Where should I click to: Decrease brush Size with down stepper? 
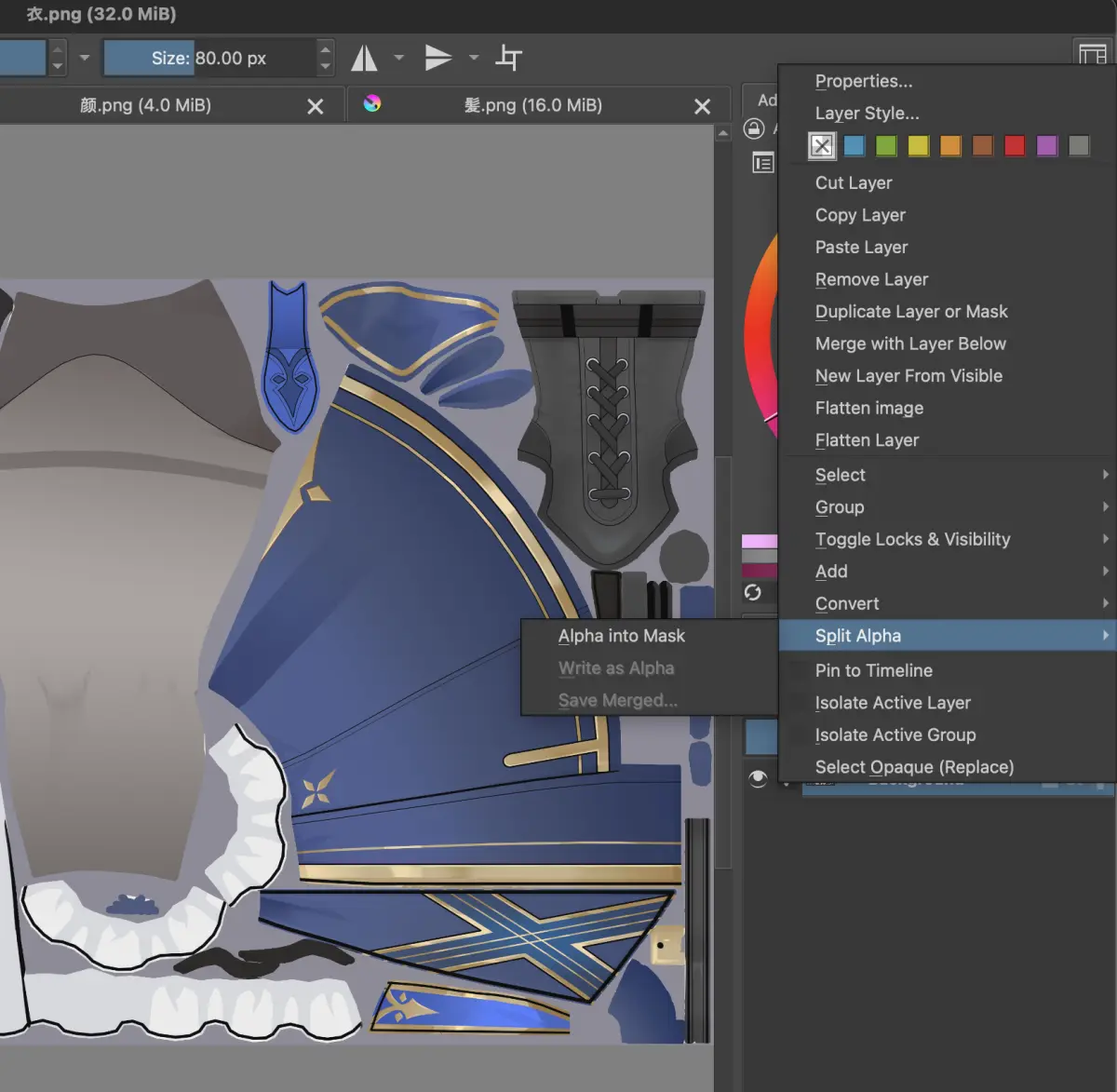[x=325, y=66]
